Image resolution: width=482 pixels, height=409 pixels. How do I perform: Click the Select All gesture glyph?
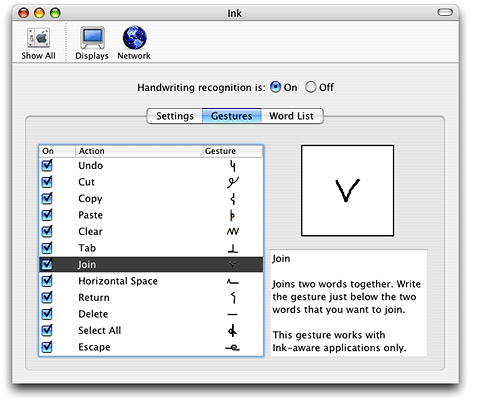click(233, 331)
